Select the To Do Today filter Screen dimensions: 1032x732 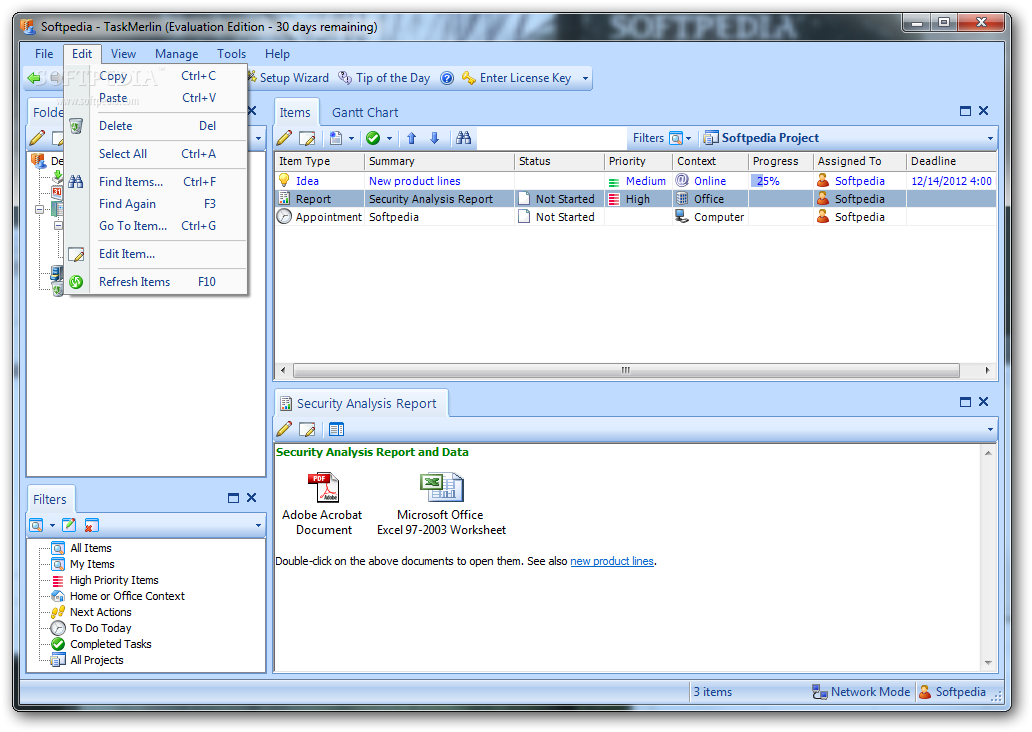coord(100,628)
